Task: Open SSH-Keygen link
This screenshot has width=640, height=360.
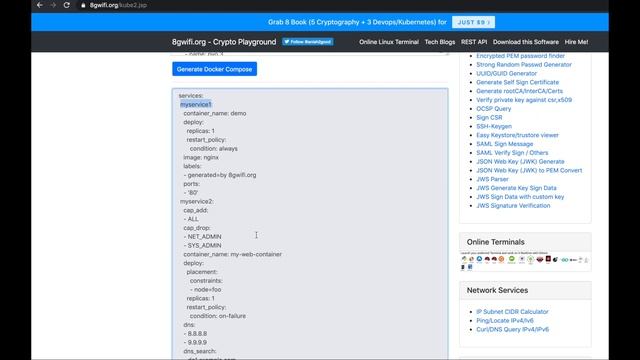Action: tap(494, 126)
